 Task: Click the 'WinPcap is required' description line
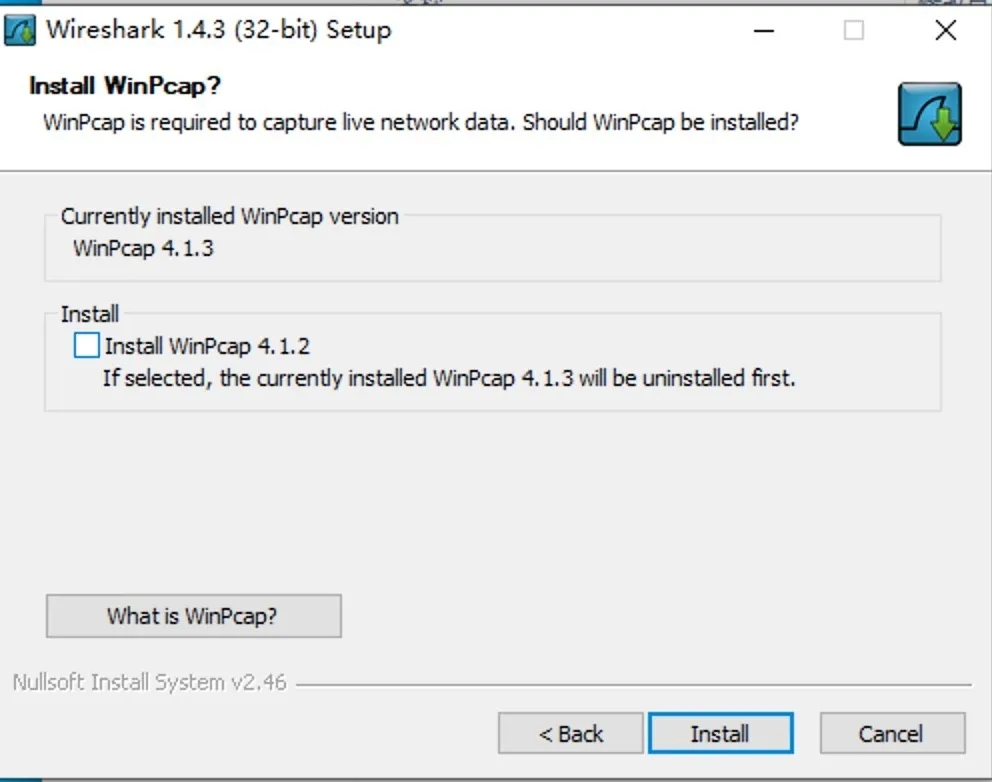tap(420, 123)
